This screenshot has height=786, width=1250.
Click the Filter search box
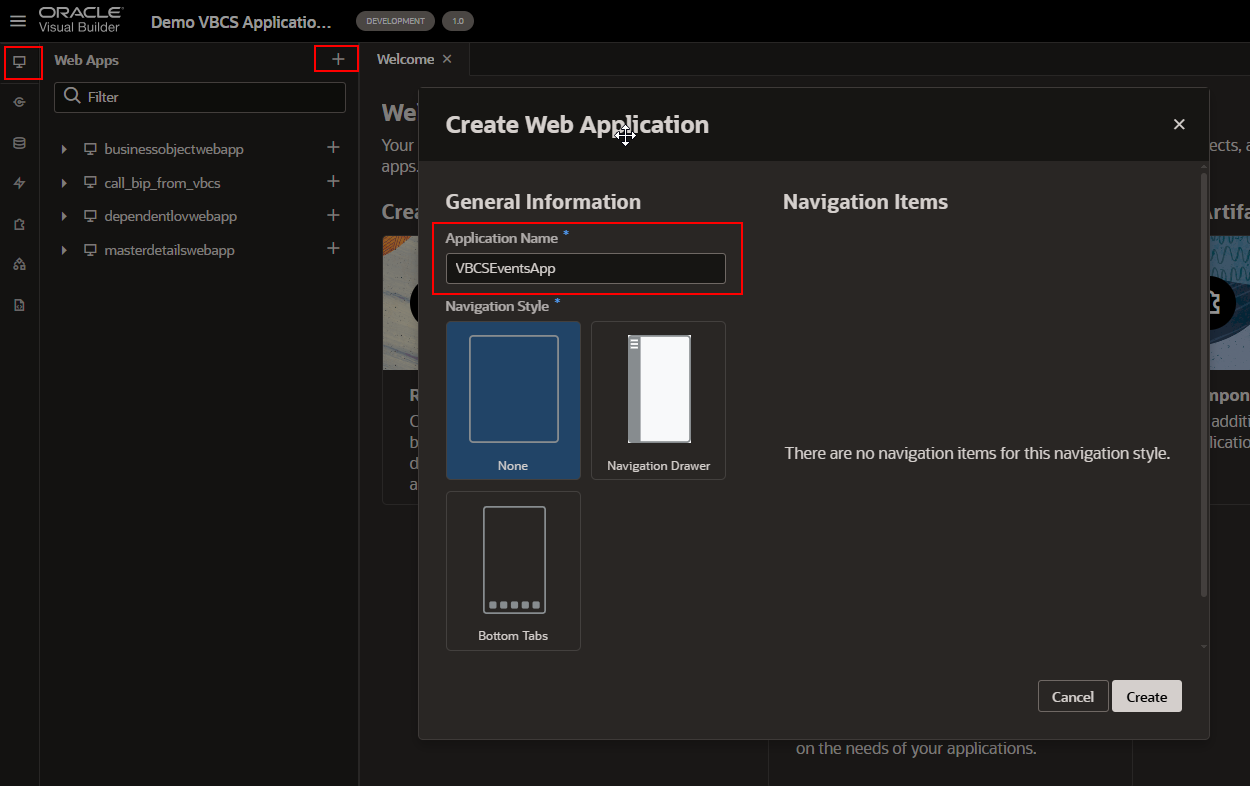click(200, 97)
